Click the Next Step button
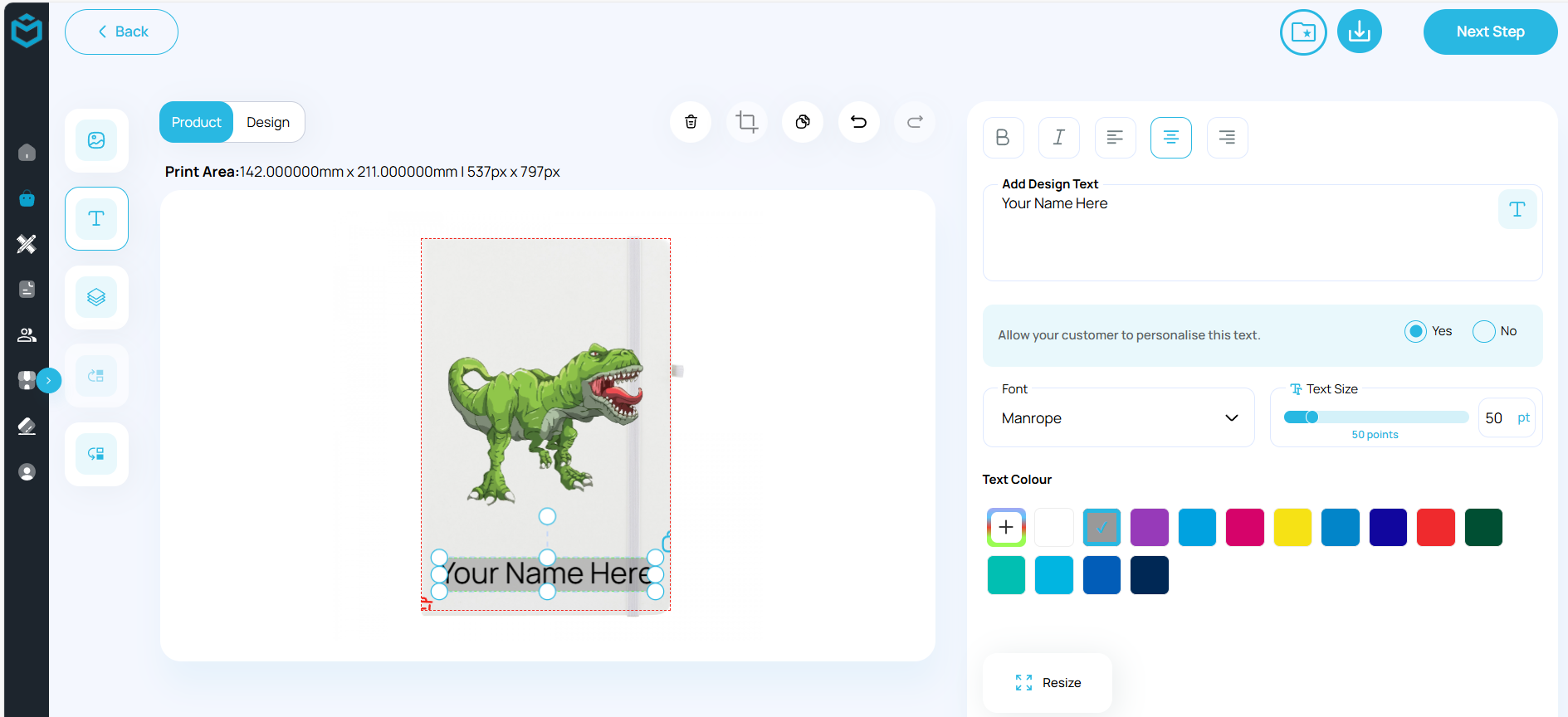Screen dimensions: 1568x717 pos(1490,32)
